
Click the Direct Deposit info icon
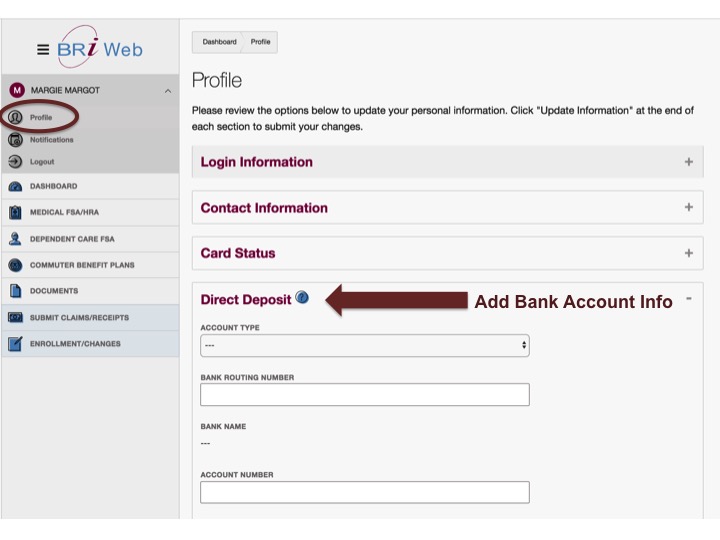(x=302, y=298)
